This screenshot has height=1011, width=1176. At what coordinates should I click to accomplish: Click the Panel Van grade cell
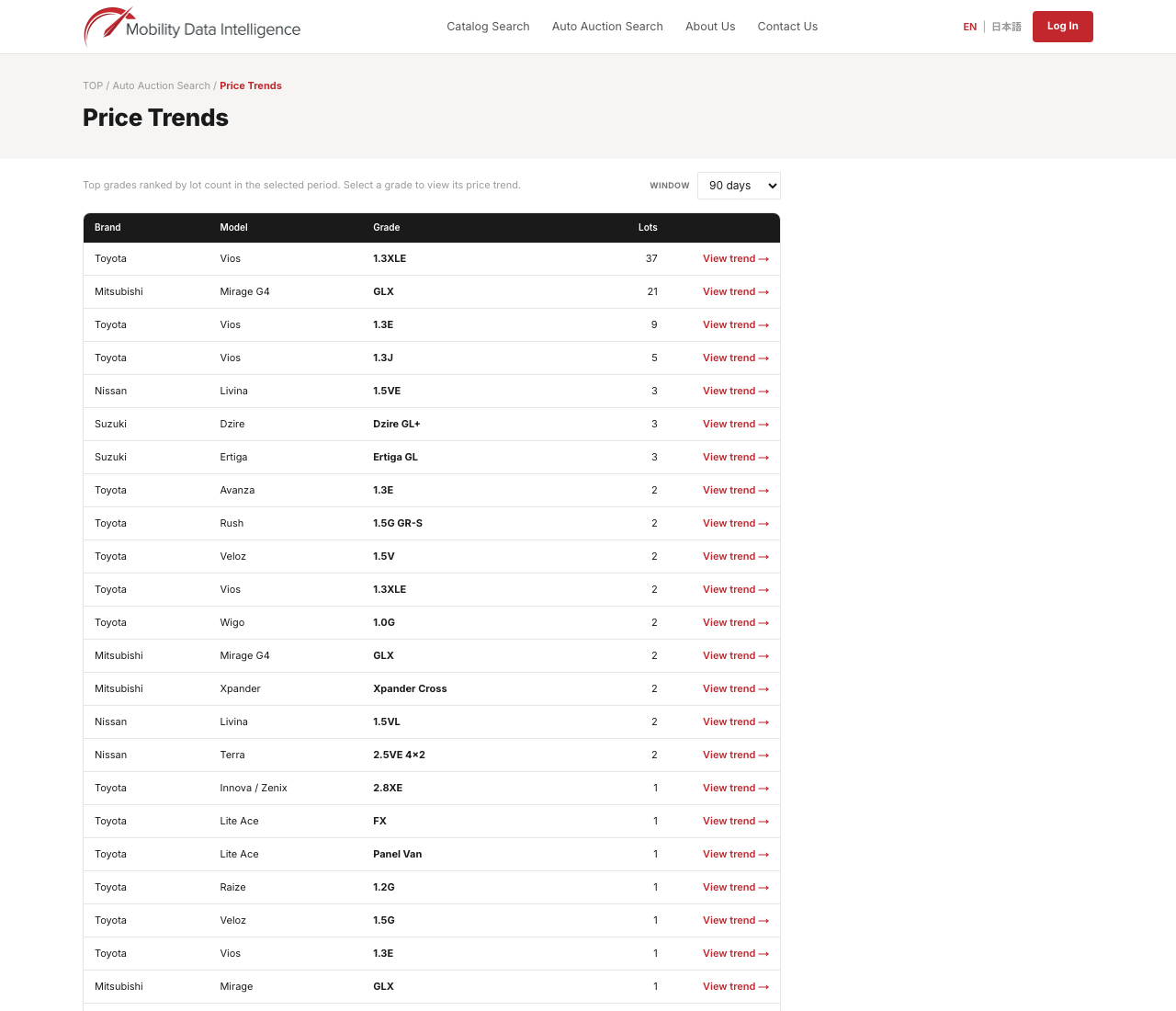click(x=398, y=855)
